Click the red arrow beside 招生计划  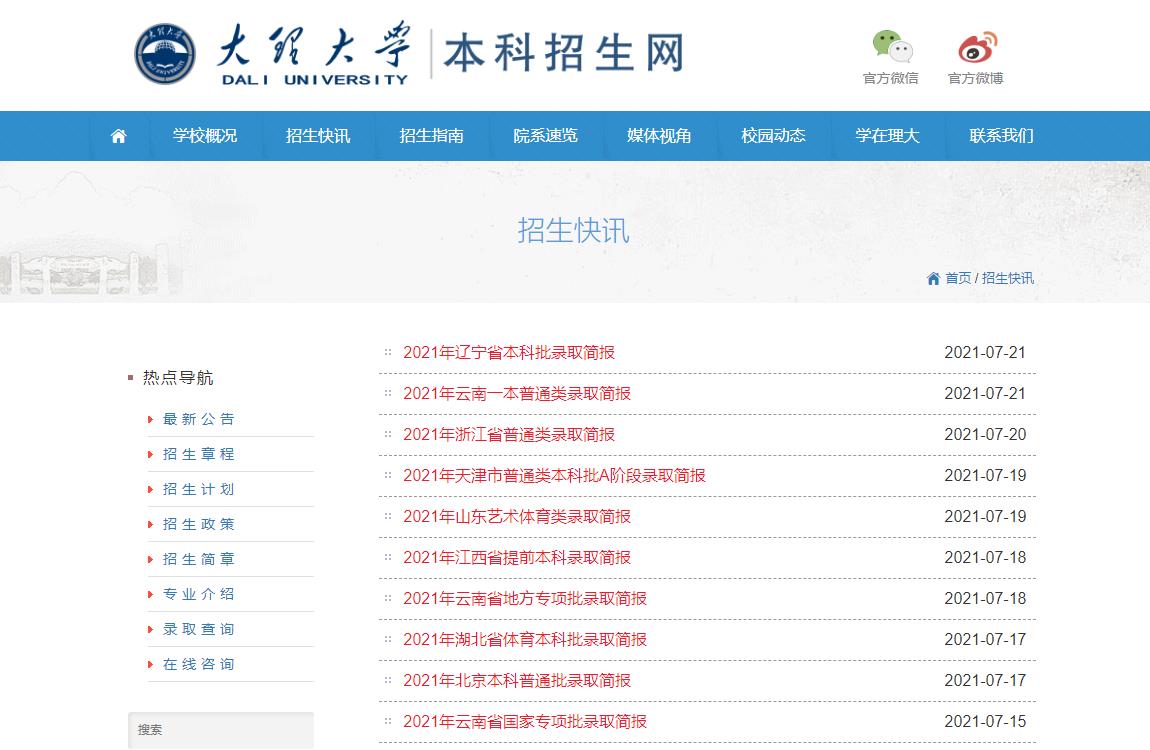tap(150, 490)
